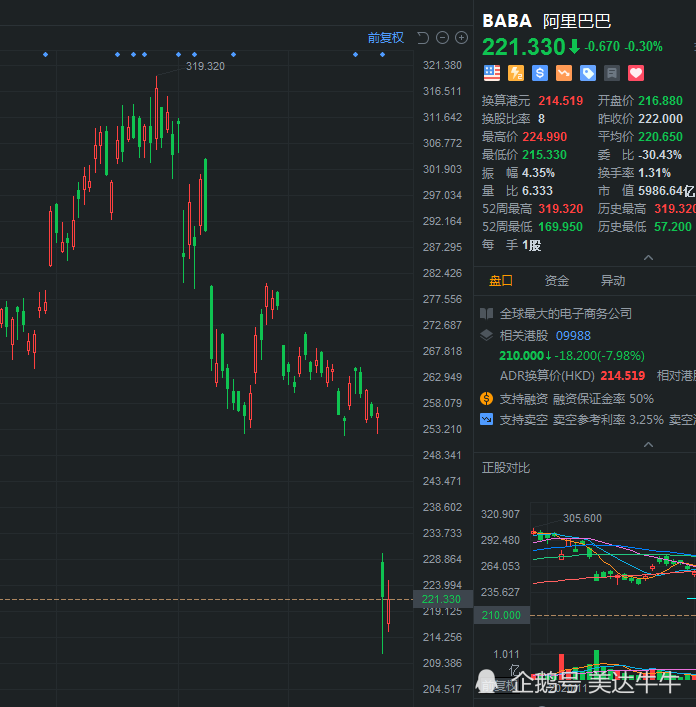Click the current price tag 221.330 on axis

point(442,599)
